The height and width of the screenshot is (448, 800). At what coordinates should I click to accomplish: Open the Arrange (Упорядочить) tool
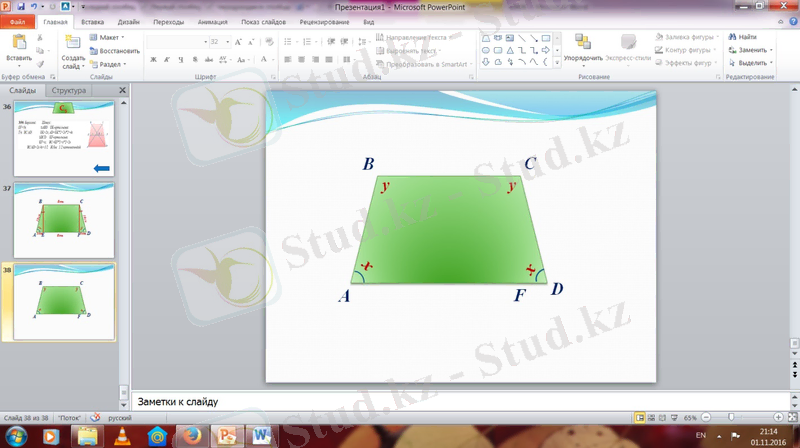coord(582,44)
